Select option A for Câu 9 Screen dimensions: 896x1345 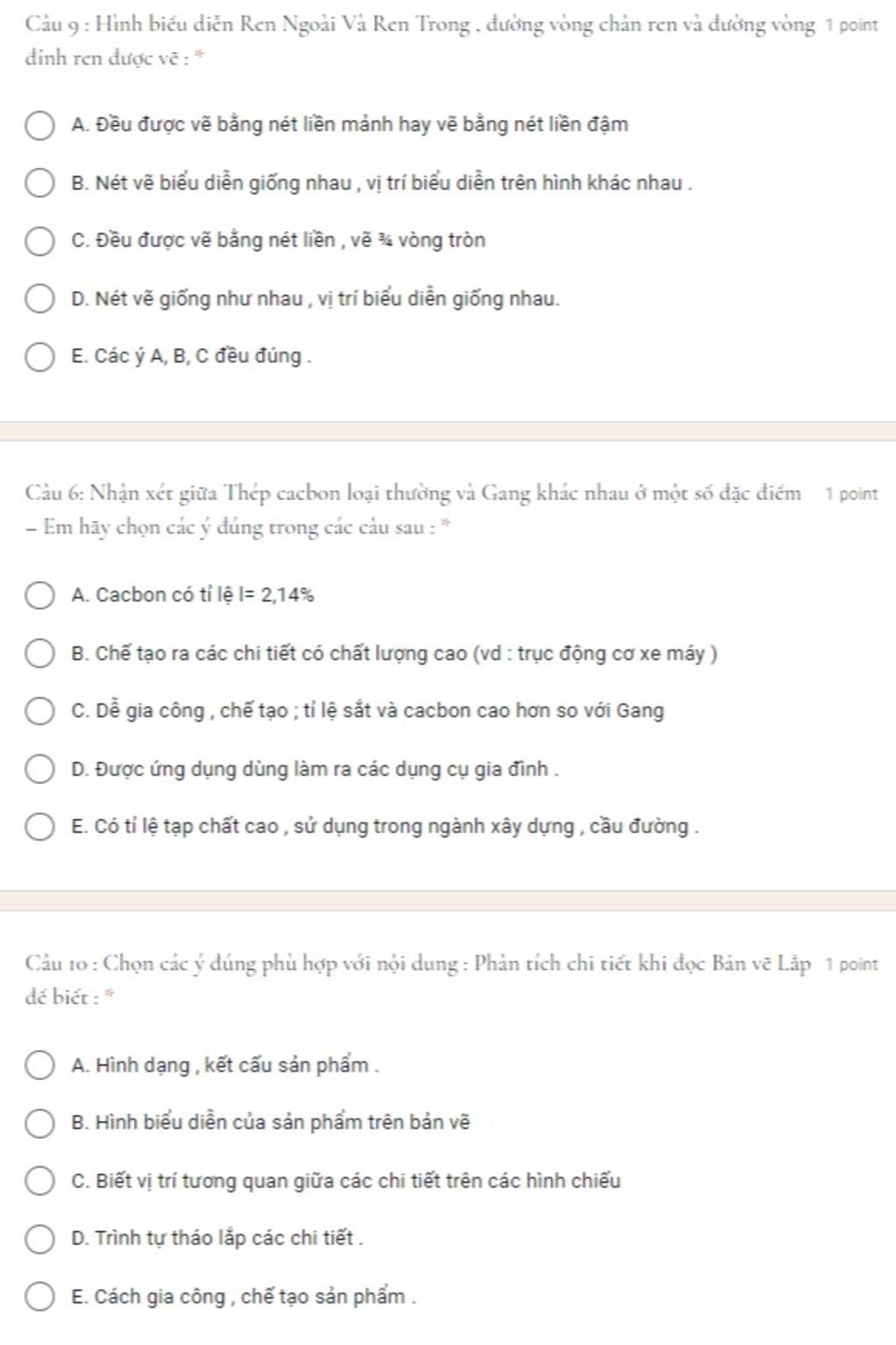pyautogui.click(x=38, y=125)
